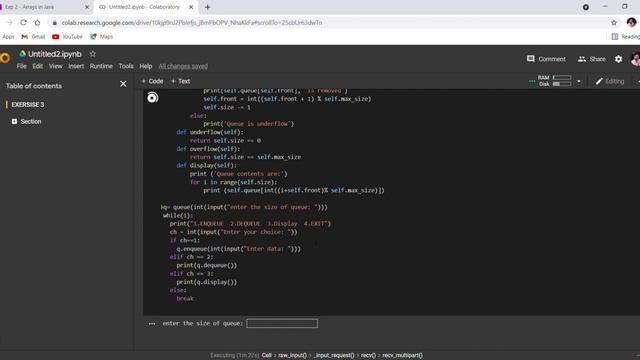This screenshot has height=360, width=640.
Task: Stop the running cell execution
Action: tap(152, 98)
